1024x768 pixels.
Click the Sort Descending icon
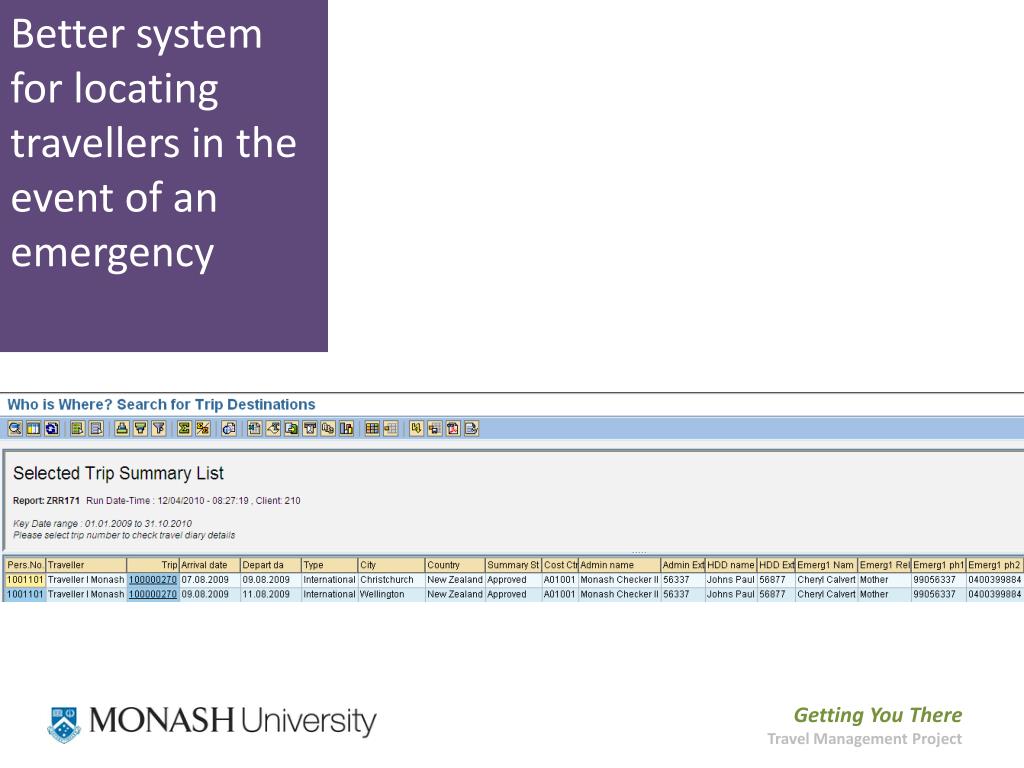click(x=140, y=428)
